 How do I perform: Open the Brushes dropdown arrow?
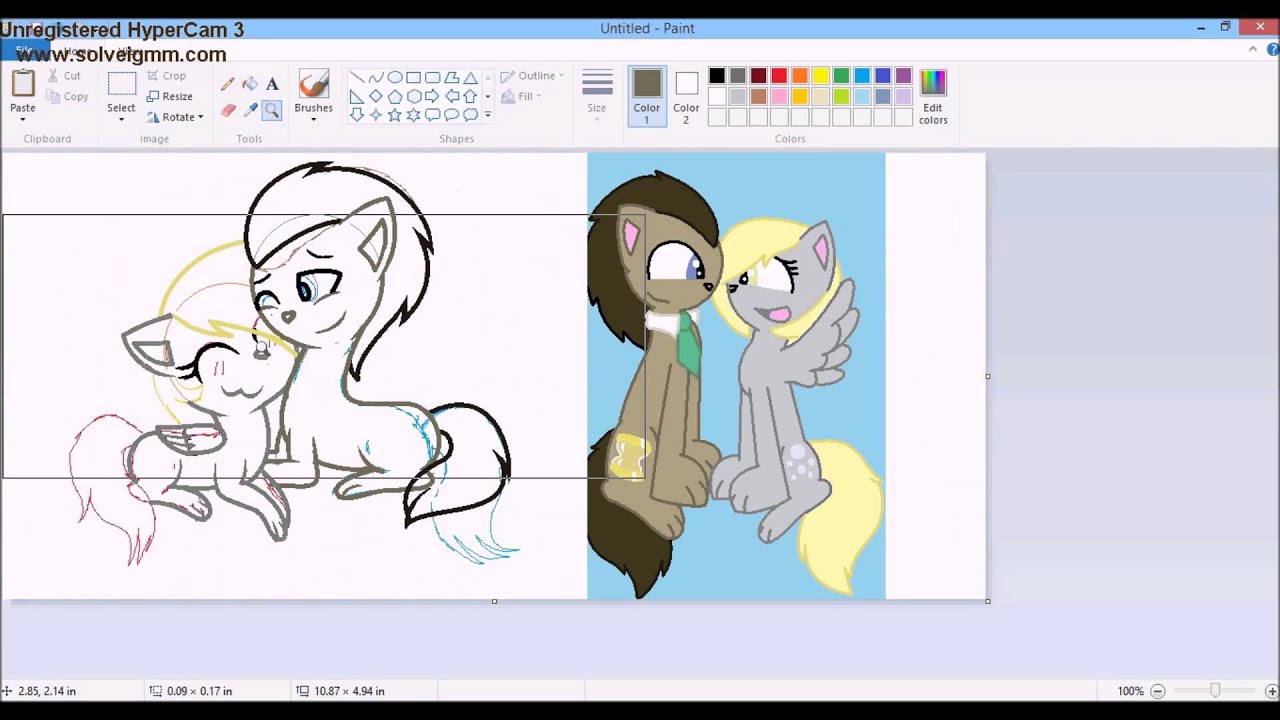(313, 119)
